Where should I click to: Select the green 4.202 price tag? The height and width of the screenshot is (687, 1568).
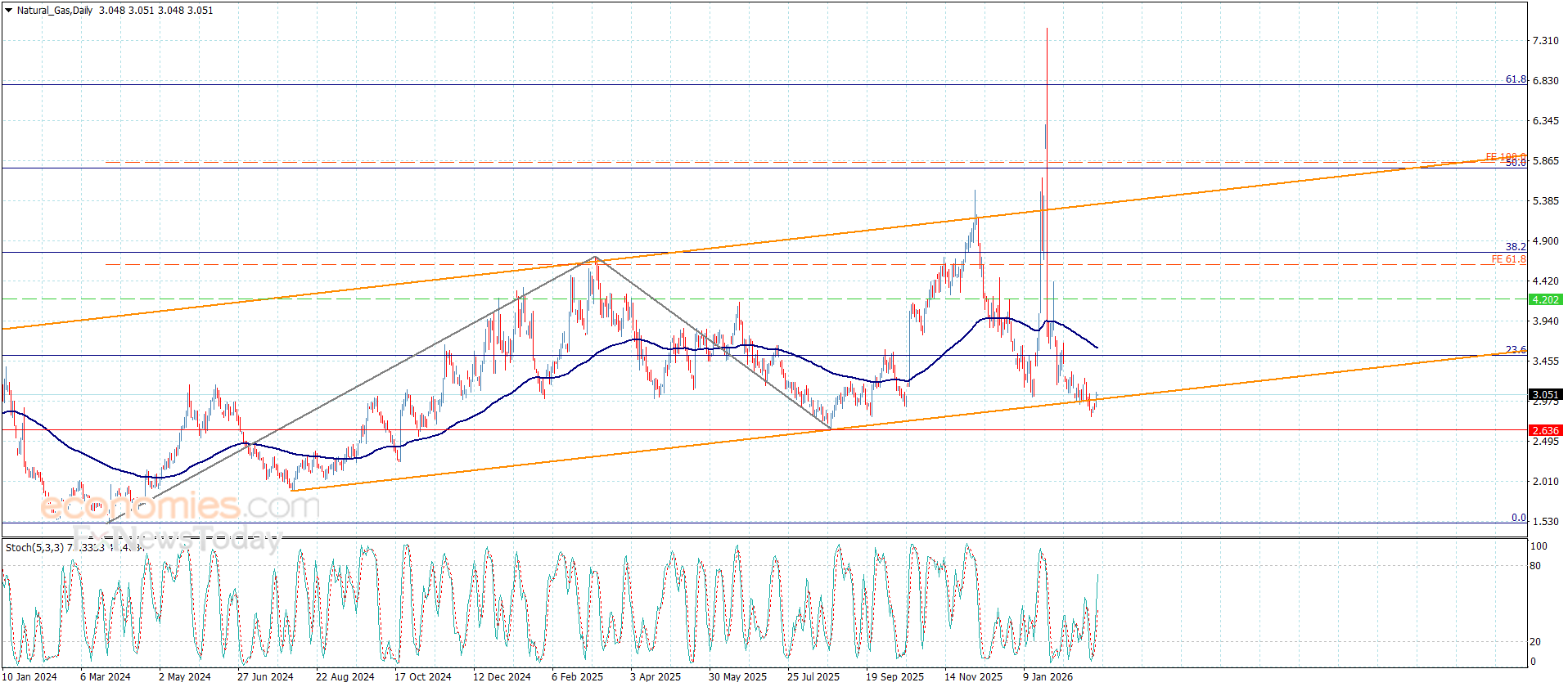1545,300
